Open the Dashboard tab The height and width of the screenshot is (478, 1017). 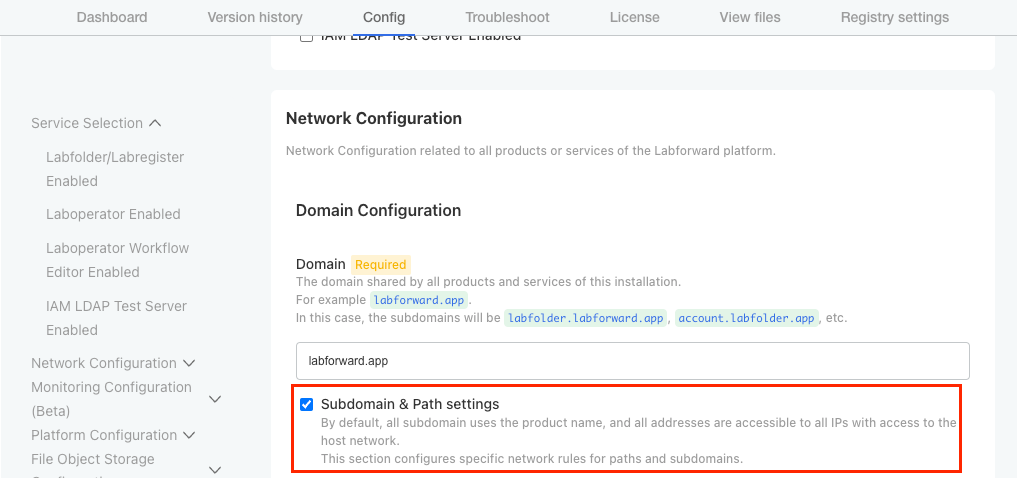click(x=112, y=18)
